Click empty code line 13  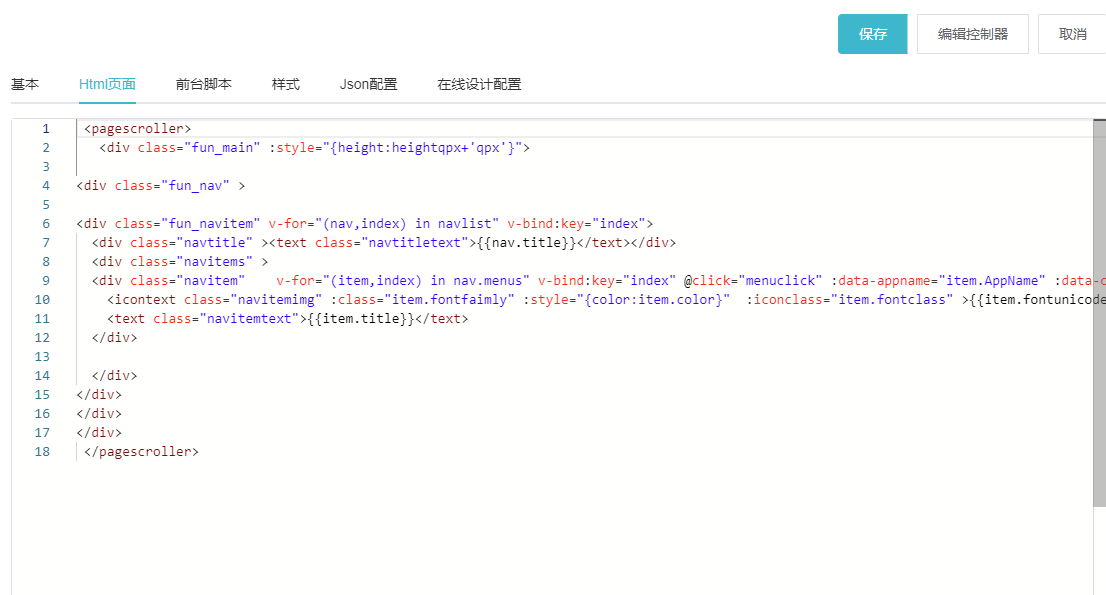point(584,357)
